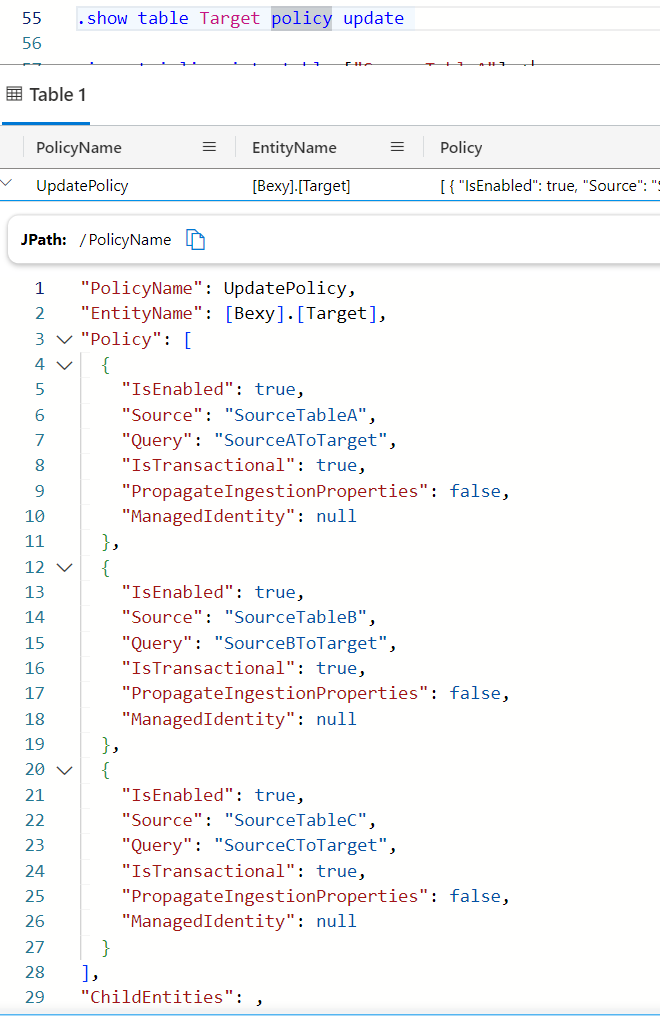Click the table grid icon beside Table 1
660x1017 pixels.
pos(14,94)
